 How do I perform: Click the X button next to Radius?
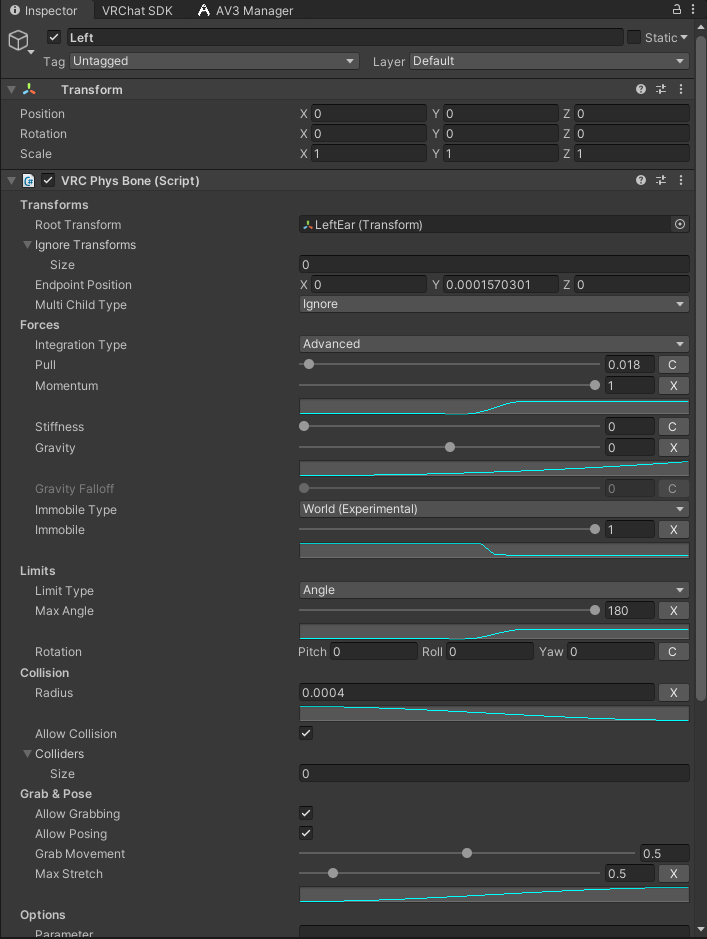click(673, 692)
